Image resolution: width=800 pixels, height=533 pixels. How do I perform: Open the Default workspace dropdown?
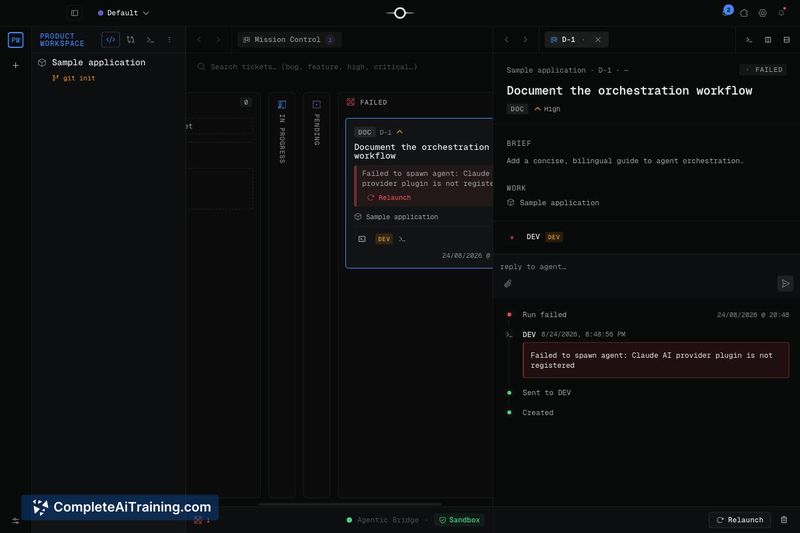(x=123, y=13)
